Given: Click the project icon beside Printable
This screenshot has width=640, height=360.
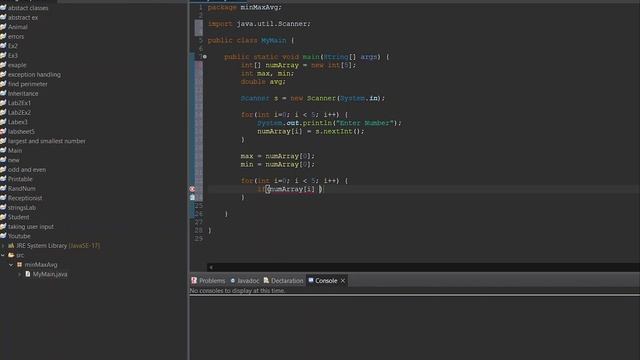Looking at the screenshot, I should click(x=3, y=179).
